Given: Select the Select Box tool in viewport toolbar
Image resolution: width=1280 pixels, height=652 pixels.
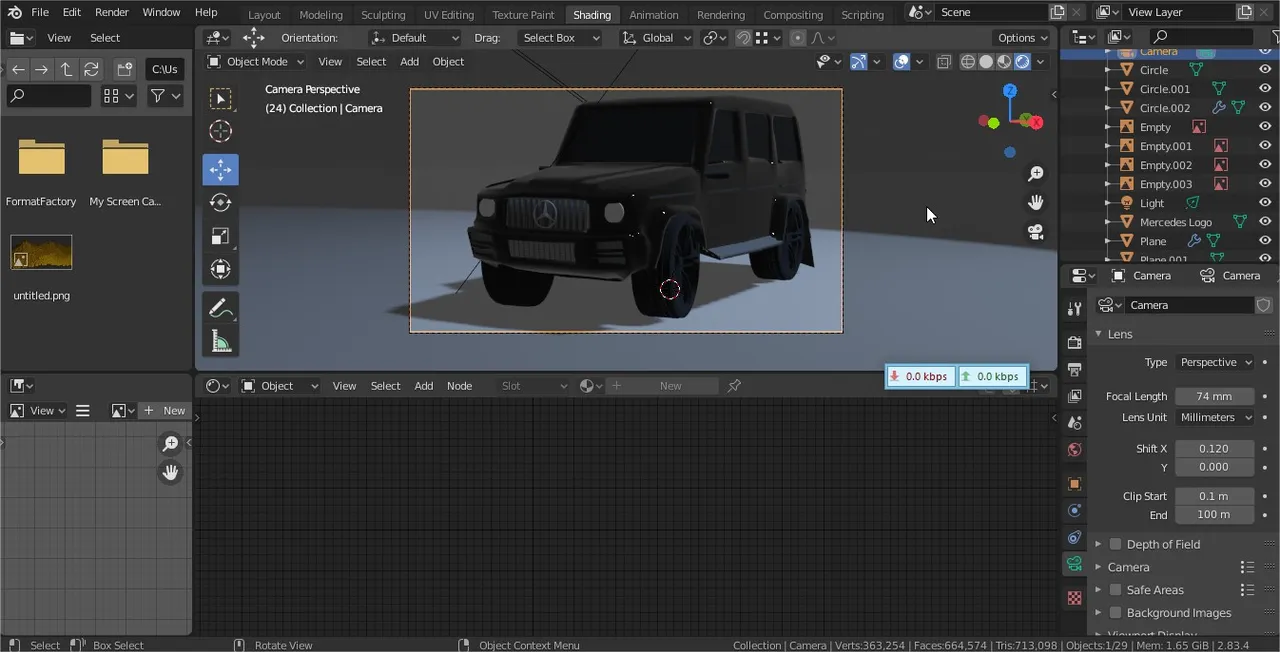Looking at the screenshot, I should [221, 98].
